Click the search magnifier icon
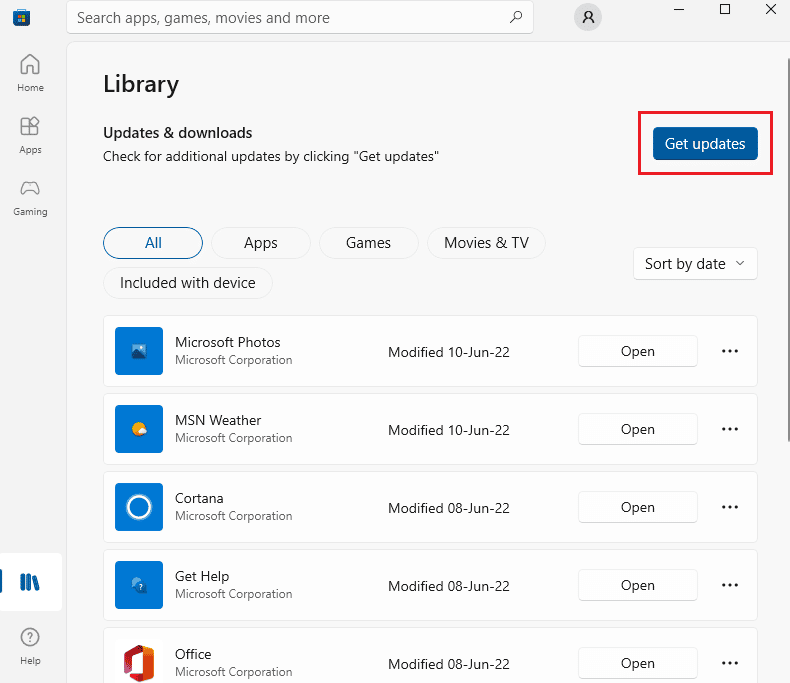 pyautogui.click(x=516, y=17)
